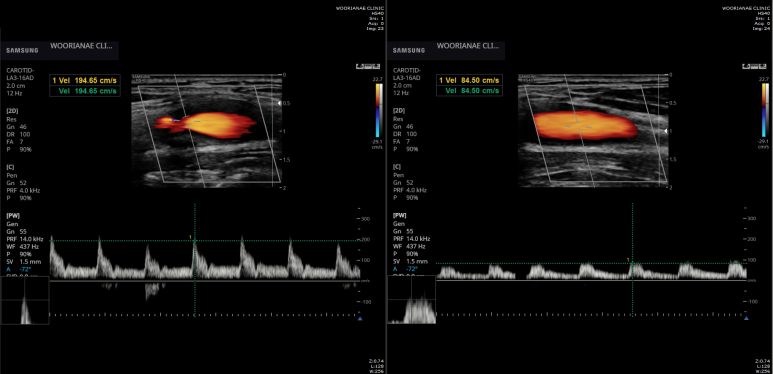Click the 'WOORIANAE CLI...' title in the 194.65 cm/s scan

pos(81,46)
